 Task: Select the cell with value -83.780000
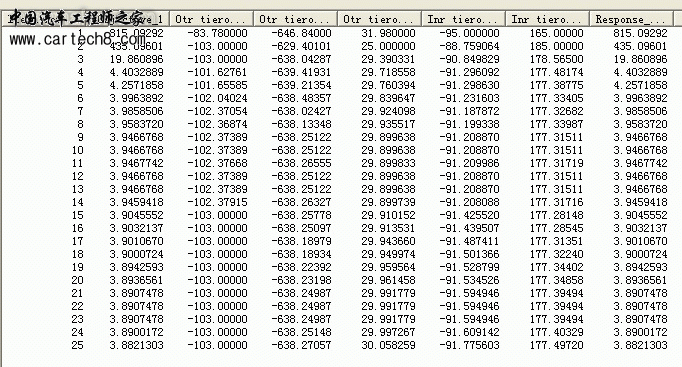(x=217, y=33)
